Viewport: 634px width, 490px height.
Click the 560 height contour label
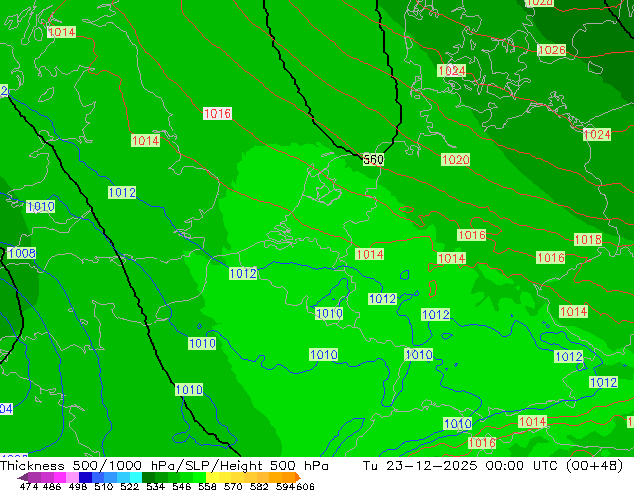point(373,159)
